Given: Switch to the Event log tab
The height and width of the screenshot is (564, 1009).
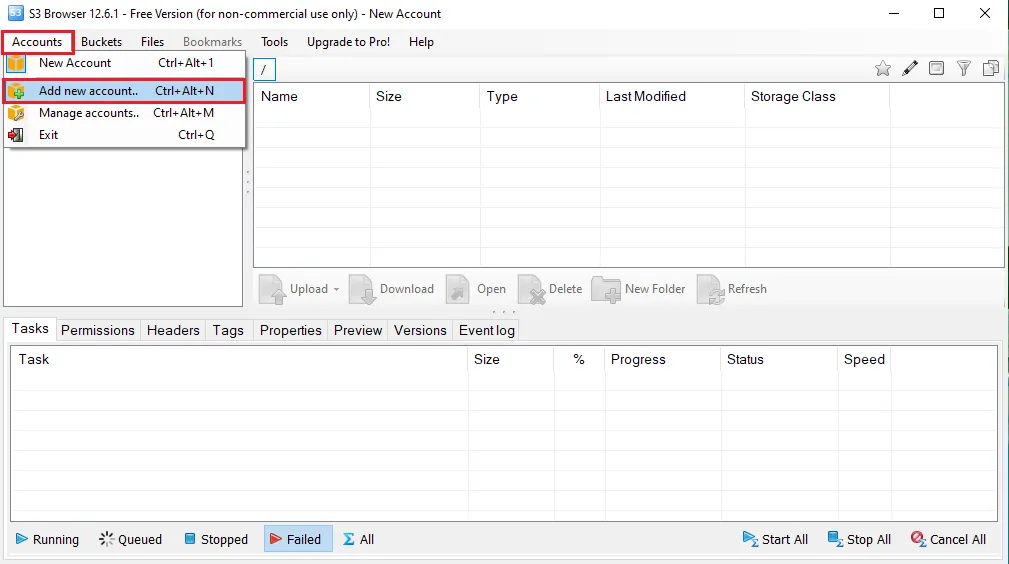Looking at the screenshot, I should 486,330.
